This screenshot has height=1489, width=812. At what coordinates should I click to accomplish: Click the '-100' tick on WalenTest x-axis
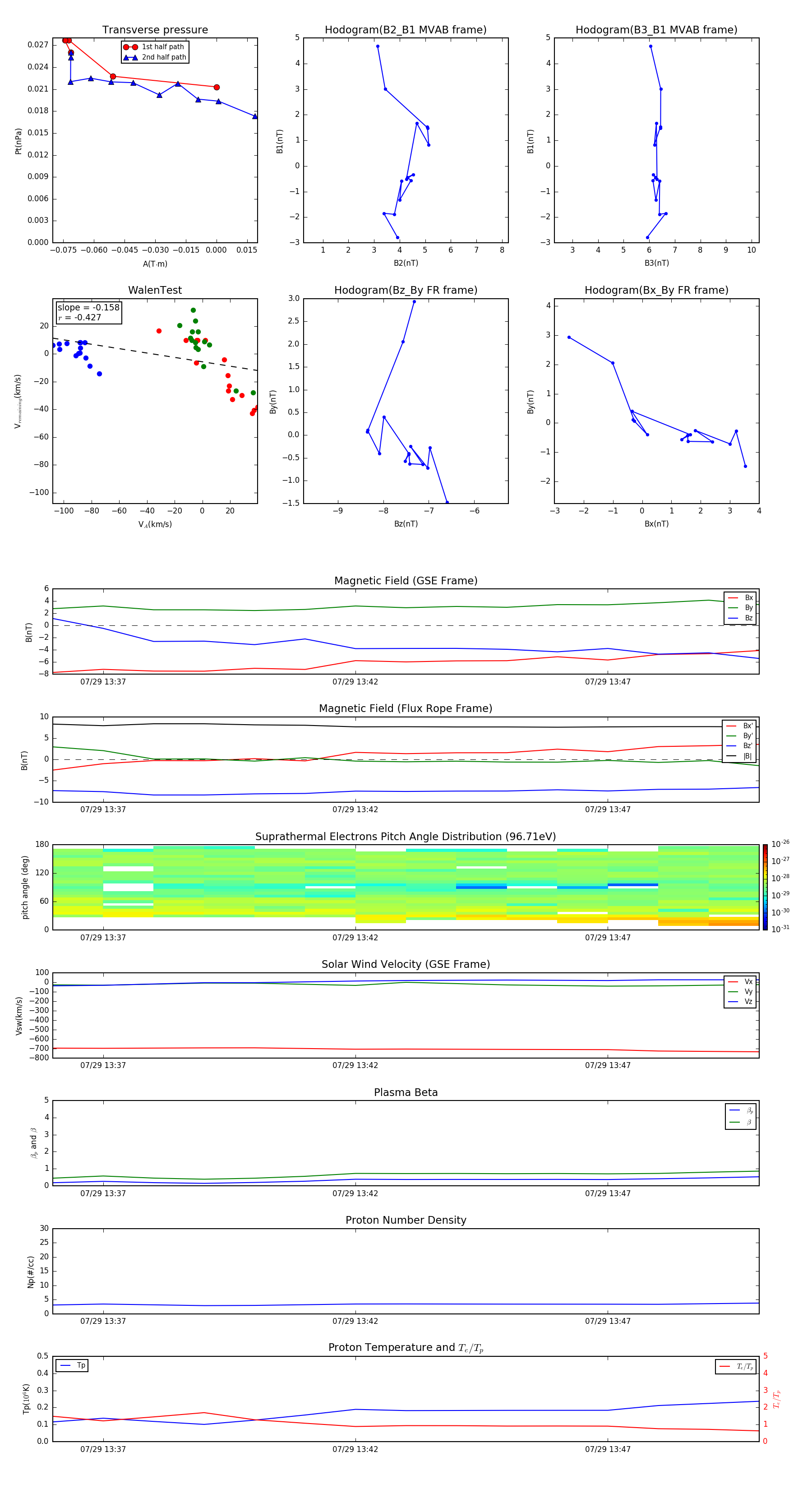point(64,511)
